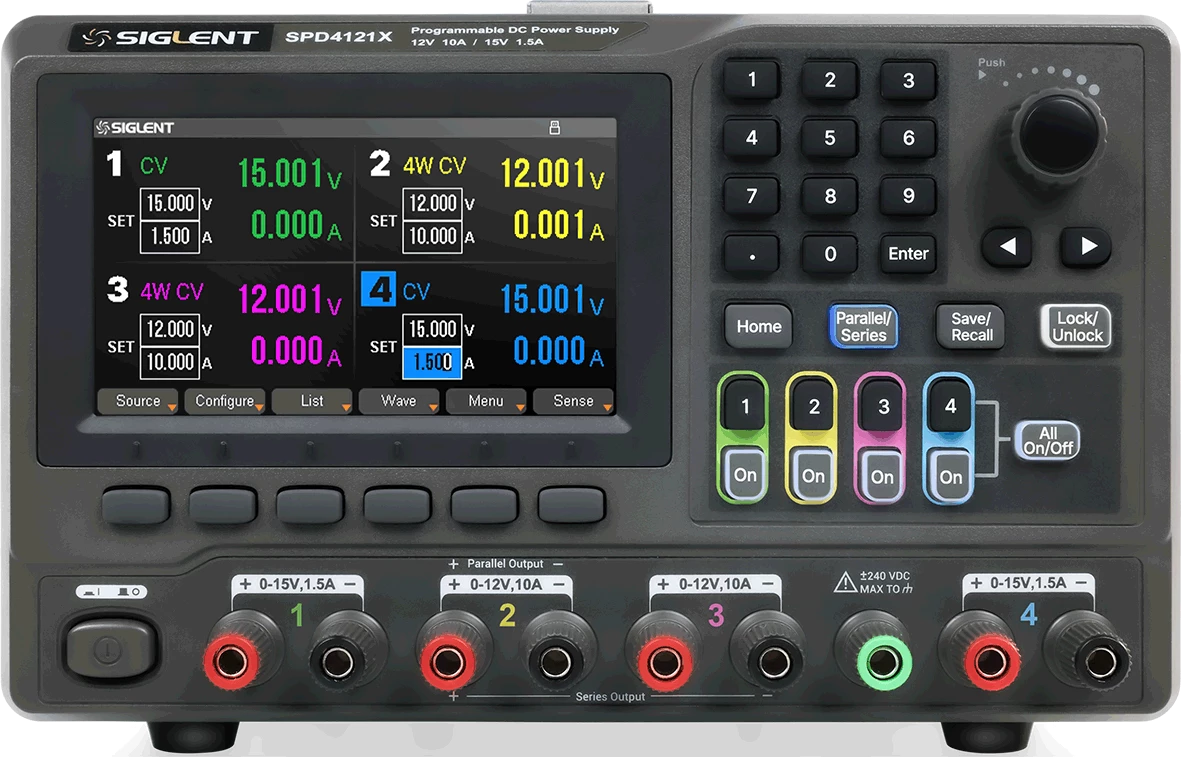Image resolution: width=1181 pixels, height=757 pixels.
Task: Select channel 2 set voltage 12.000 field
Action: [432, 203]
